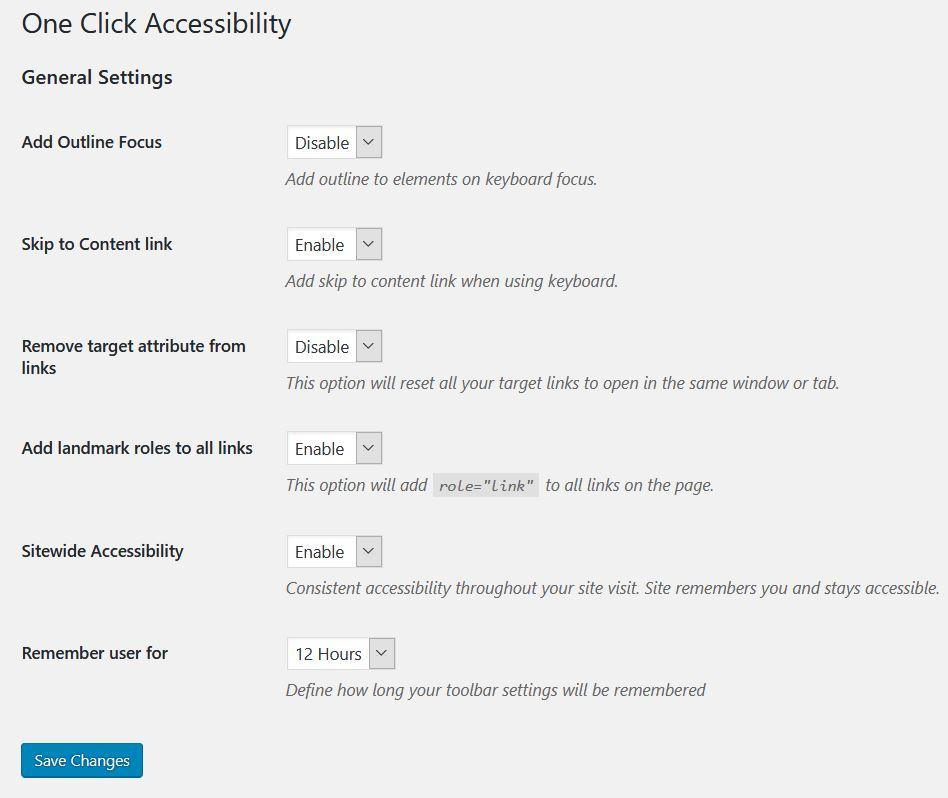Open the Add Outline Focus dropdown

334,143
